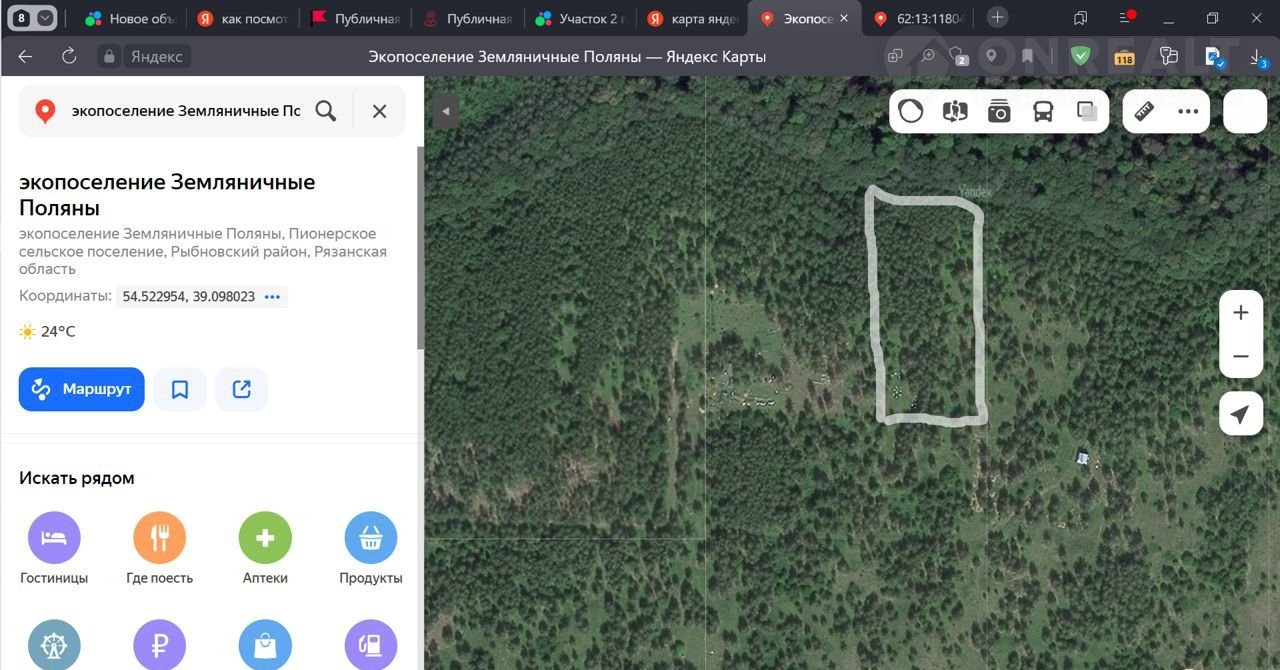Open map photos via camera icon
The width and height of the screenshot is (1280, 670).
(999, 111)
